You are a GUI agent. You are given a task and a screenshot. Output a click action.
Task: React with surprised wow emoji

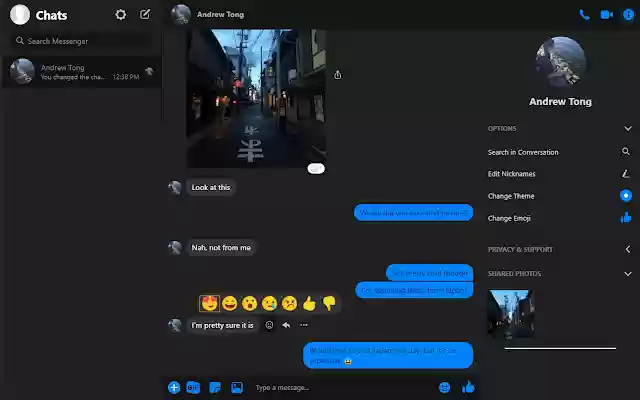click(x=249, y=304)
